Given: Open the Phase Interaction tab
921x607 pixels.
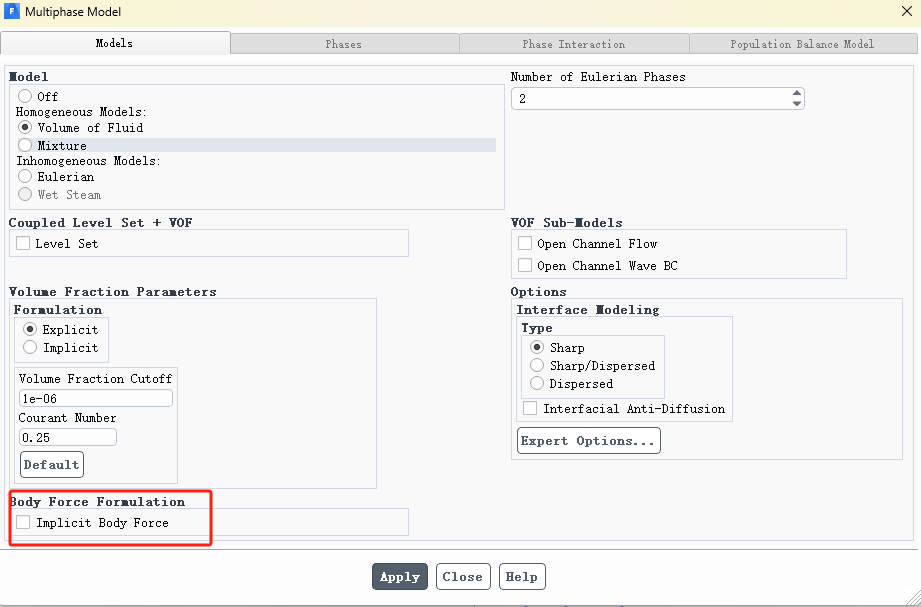Looking at the screenshot, I should pyautogui.click(x=573, y=44).
